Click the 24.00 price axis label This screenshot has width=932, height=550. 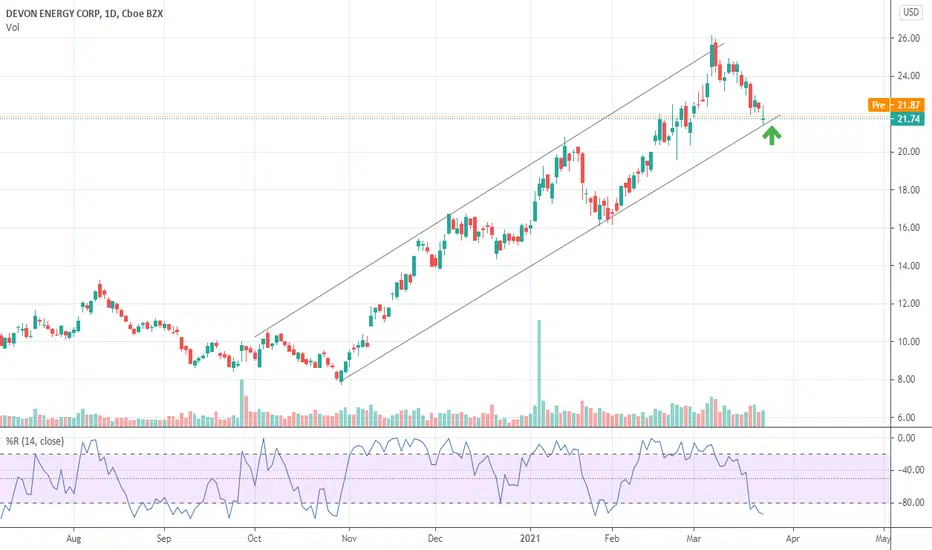[908, 76]
